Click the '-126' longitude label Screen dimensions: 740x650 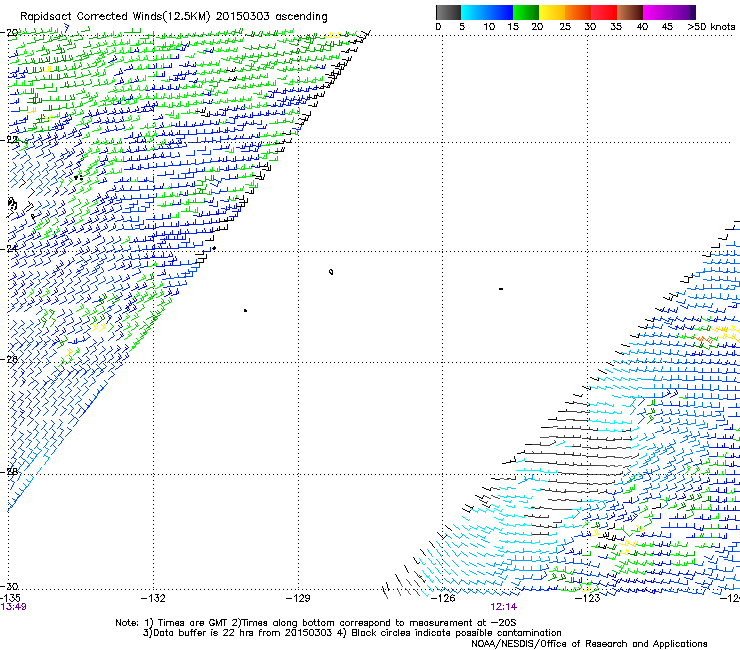443,599
